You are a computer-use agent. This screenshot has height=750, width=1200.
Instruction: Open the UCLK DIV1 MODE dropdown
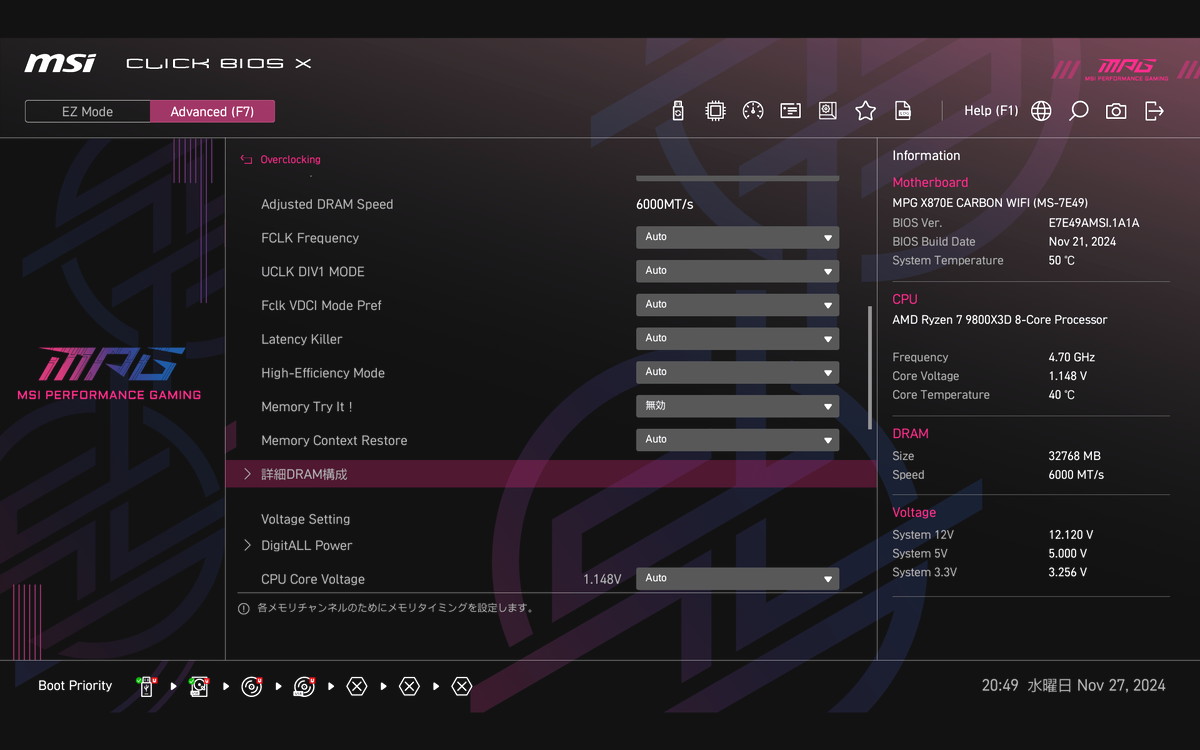pyautogui.click(x=737, y=271)
